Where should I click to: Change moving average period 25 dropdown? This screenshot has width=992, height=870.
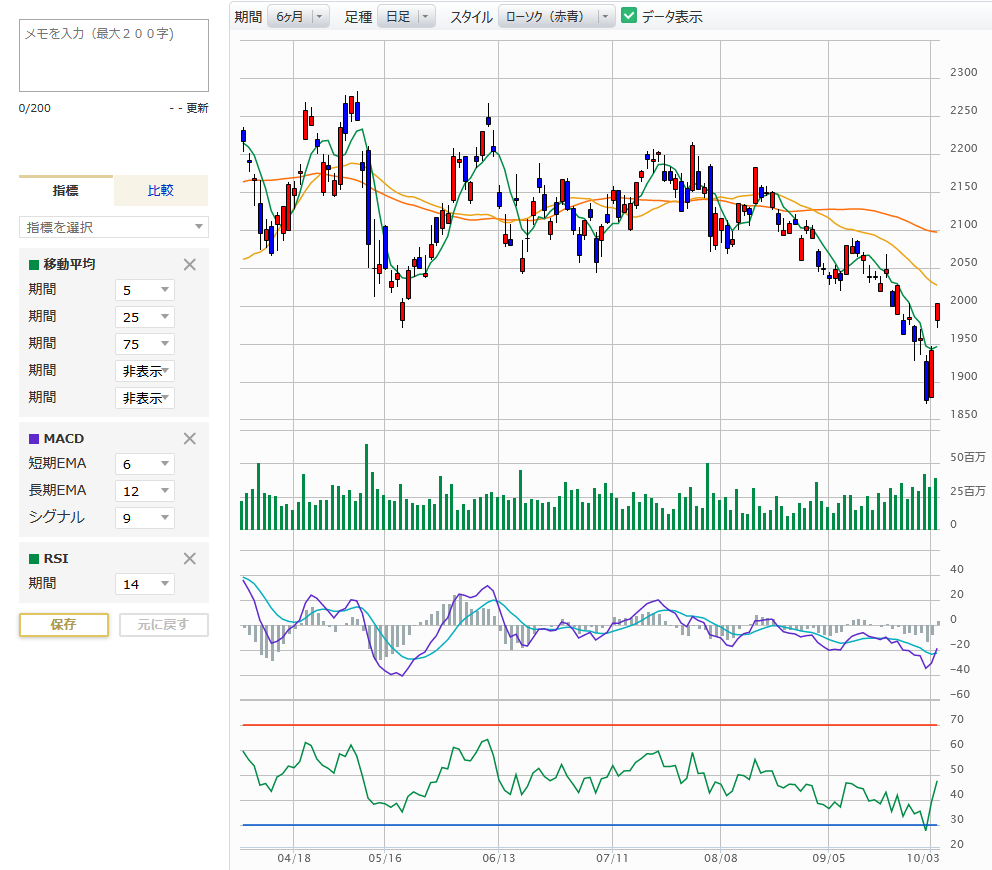(145, 317)
